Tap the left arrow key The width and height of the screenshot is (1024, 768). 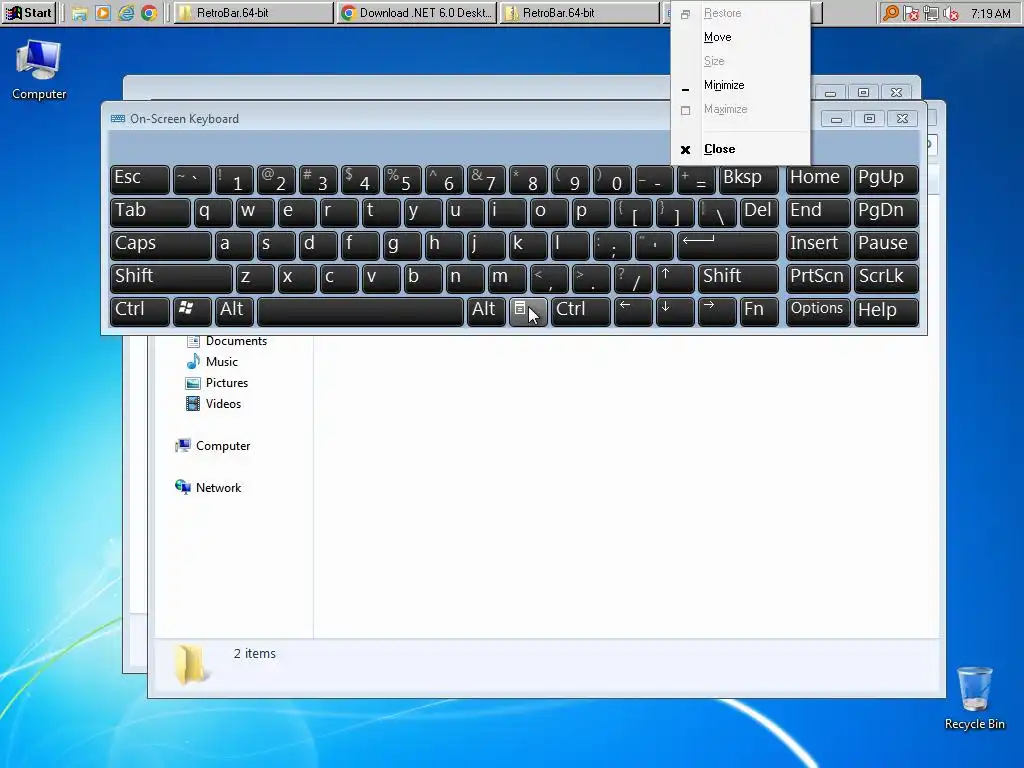coord(633,311)
